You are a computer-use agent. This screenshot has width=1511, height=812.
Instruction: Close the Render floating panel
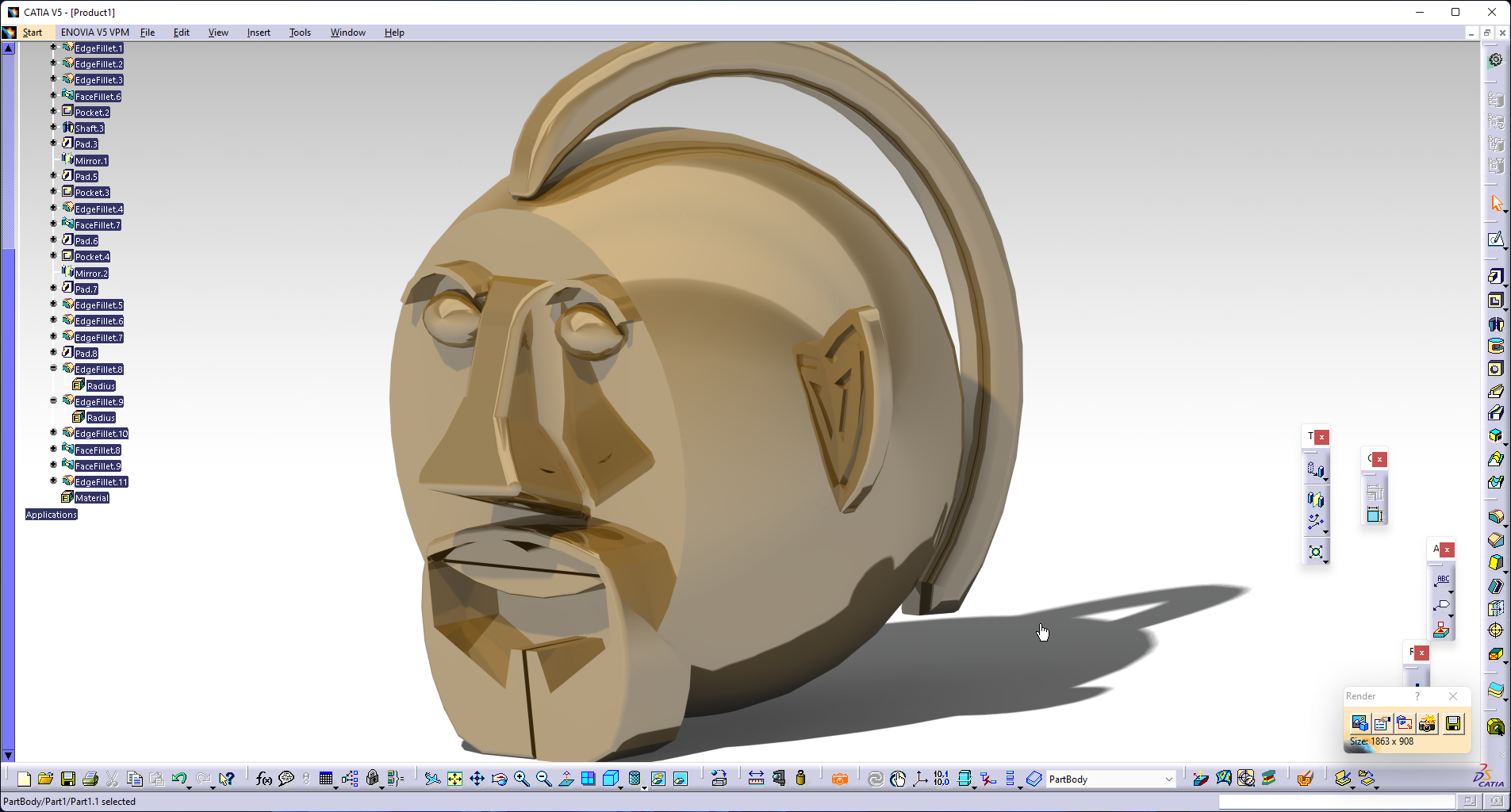pos(1453,696)
